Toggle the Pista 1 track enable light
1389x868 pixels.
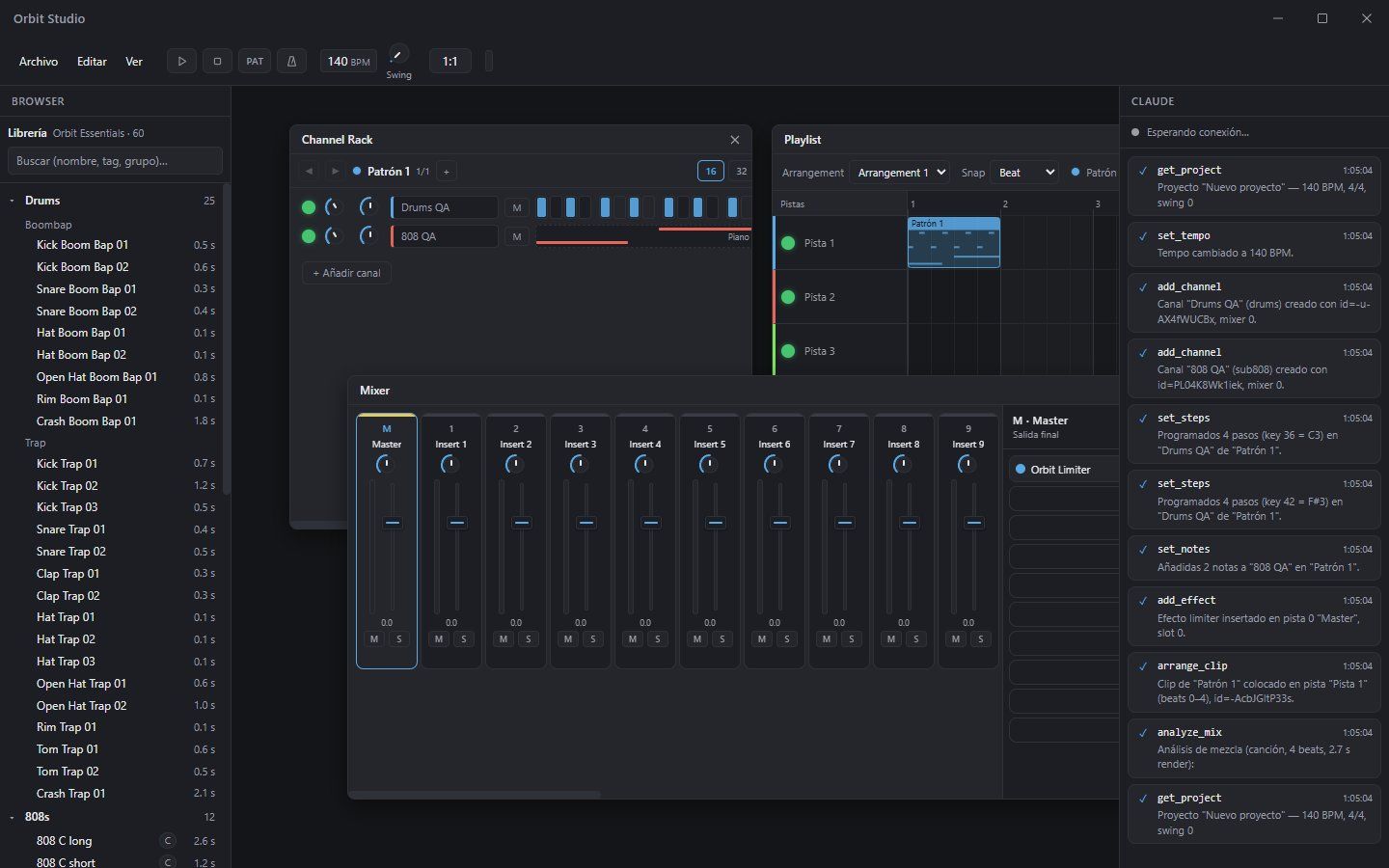[788, 243]
